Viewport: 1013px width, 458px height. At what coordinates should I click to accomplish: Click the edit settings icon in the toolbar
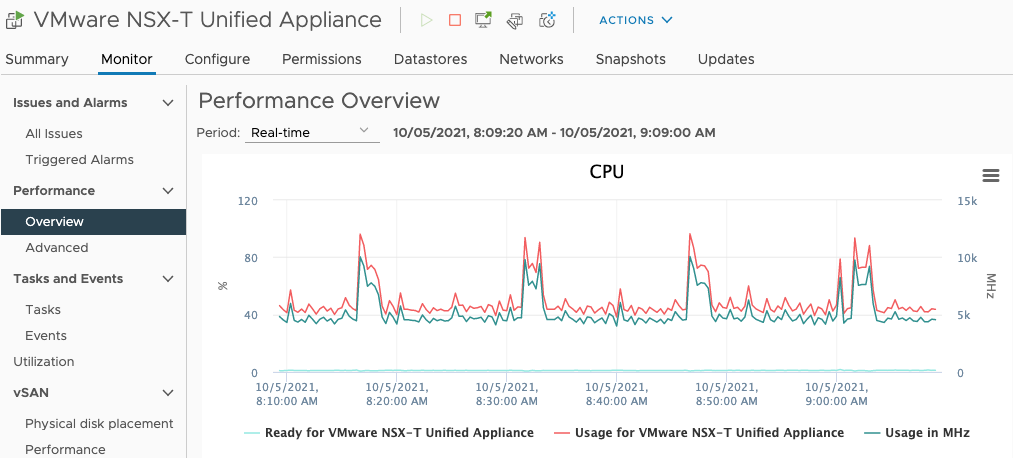click(x=515, y=21)
